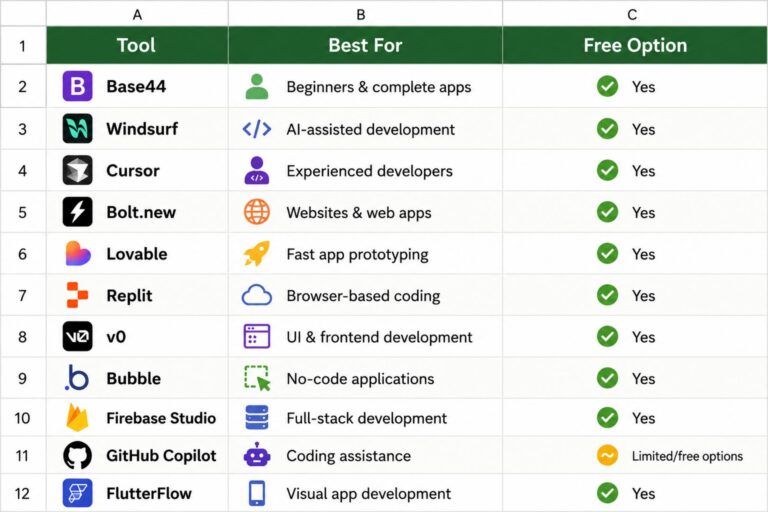Click the window layout icon beside UI & frontend

[257, 337]
